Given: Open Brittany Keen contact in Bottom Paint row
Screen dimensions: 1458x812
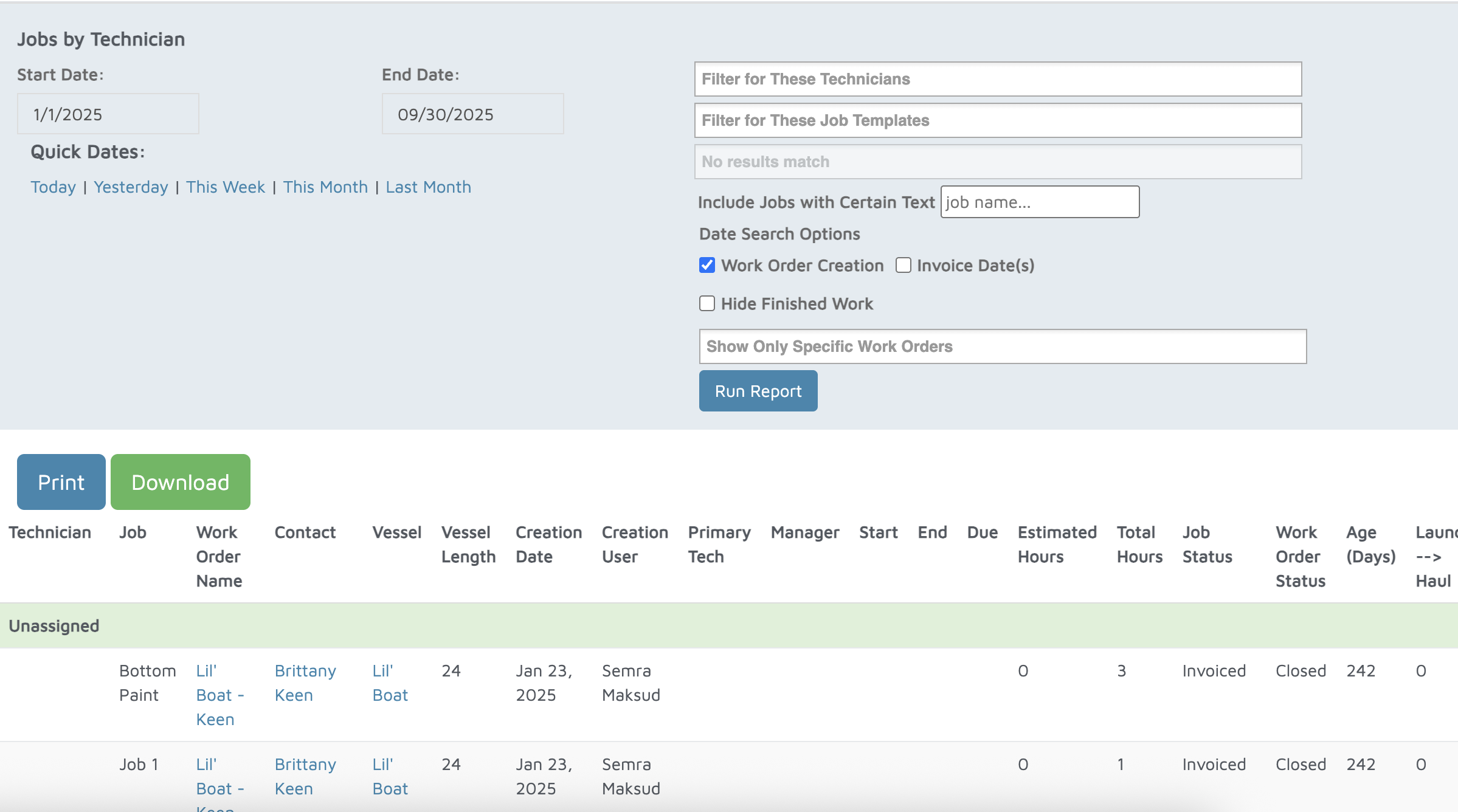Looking at the screenshot, I should (x=305, y=683).
